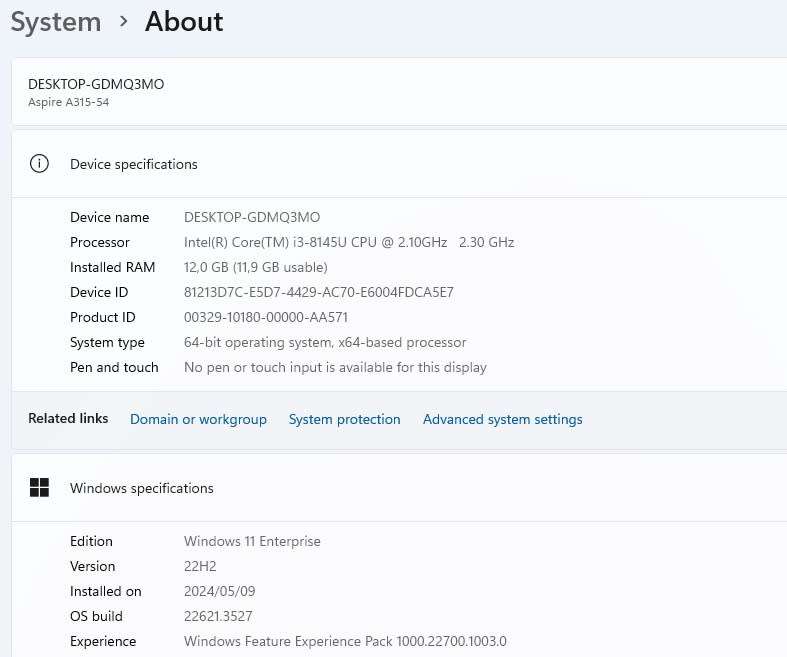The width and height of the screenshot is (787, 657).
Task: Collapse the Windows specifications section header
Action: tap(399, 488)
